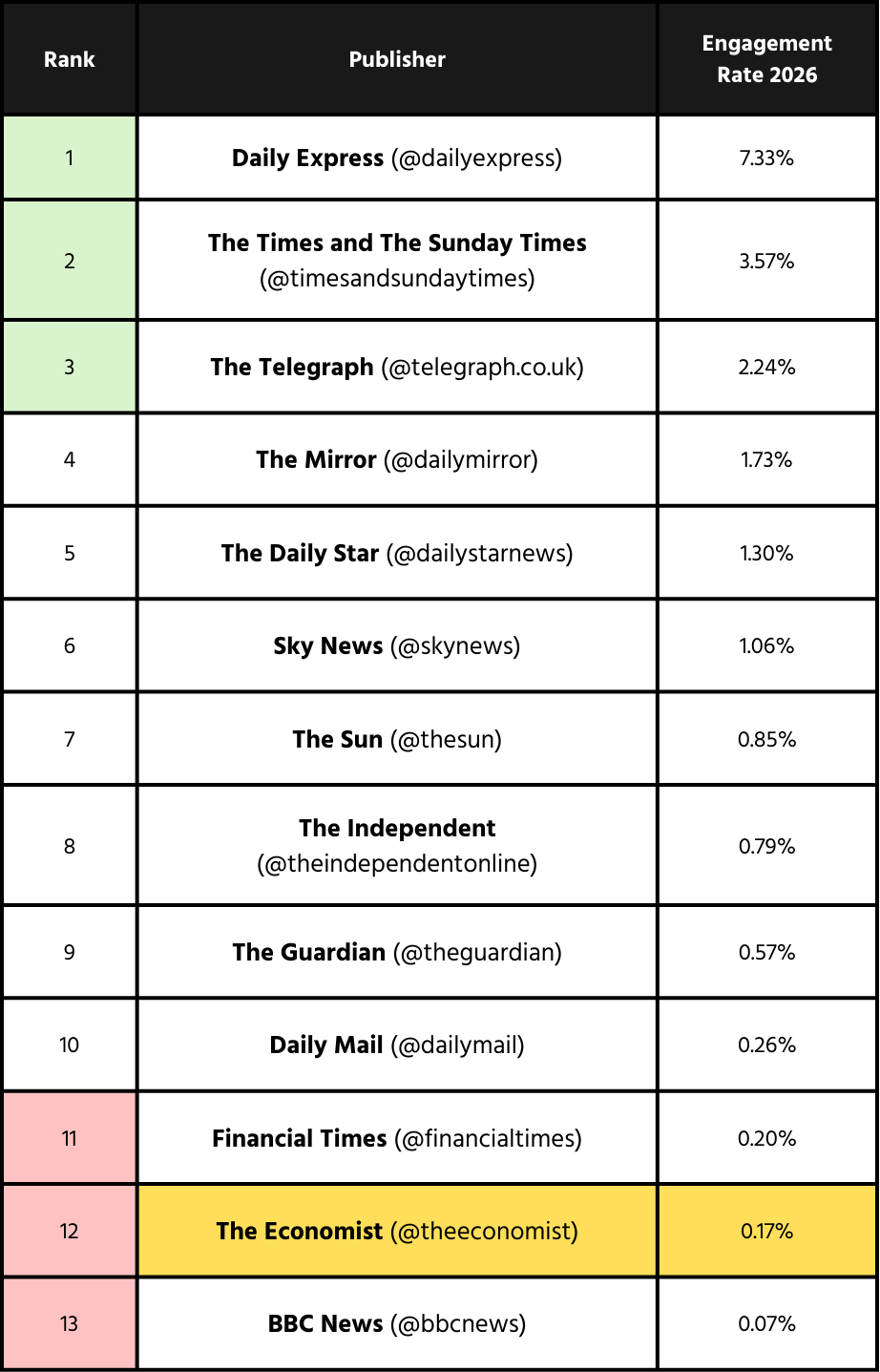The image size is (880, 1372).
Task: Click the yellow 0.17% engagement cell
Action: pyautogui.click(x=766, y=1232)
